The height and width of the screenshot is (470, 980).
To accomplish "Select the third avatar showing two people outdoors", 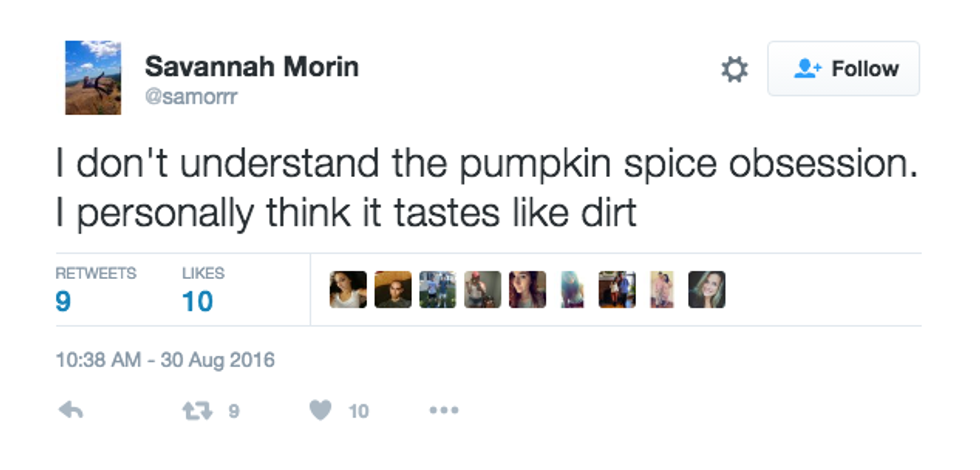I will (x=438, y=290).
